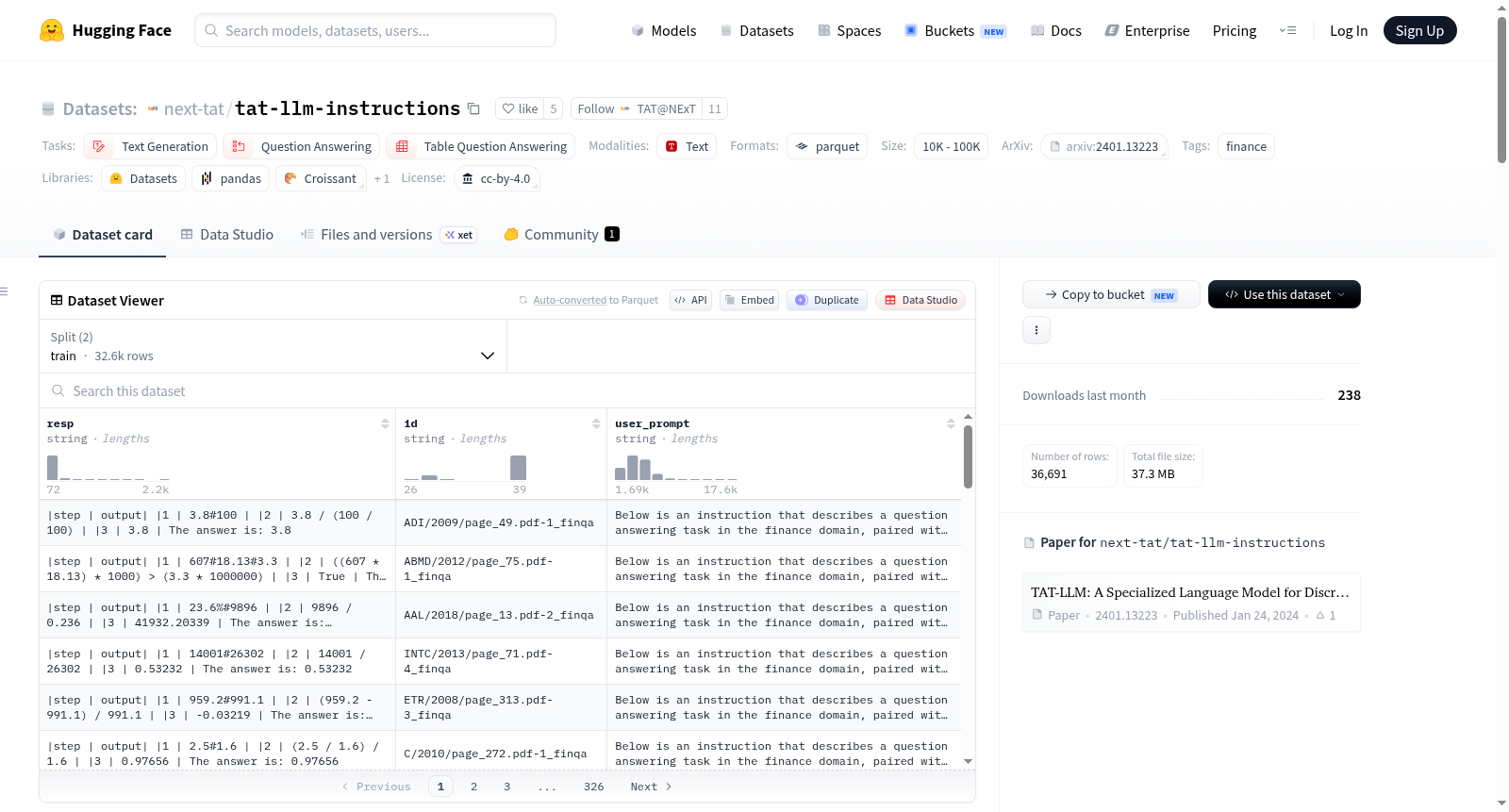Image resolution: width=1509 pixels, height=812 pixels.
Task: Sort the id column
Action: tap(596, 423)
